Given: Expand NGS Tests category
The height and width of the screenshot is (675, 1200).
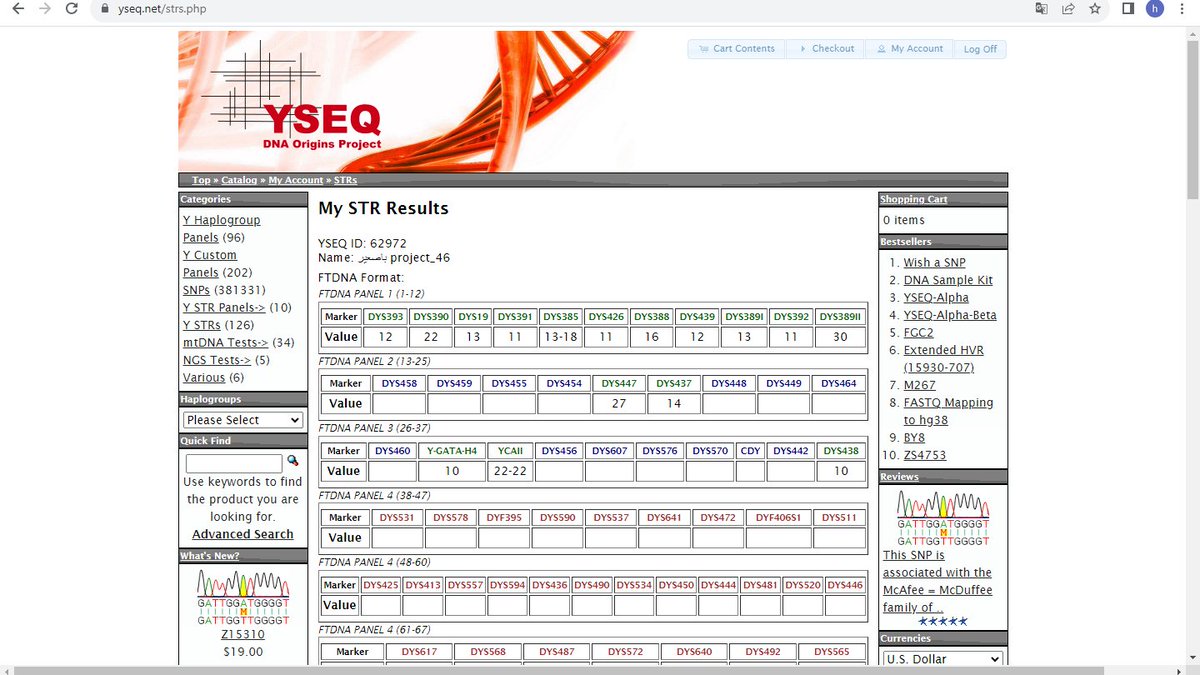Looking at the screenshot, I should click(217, 360).
